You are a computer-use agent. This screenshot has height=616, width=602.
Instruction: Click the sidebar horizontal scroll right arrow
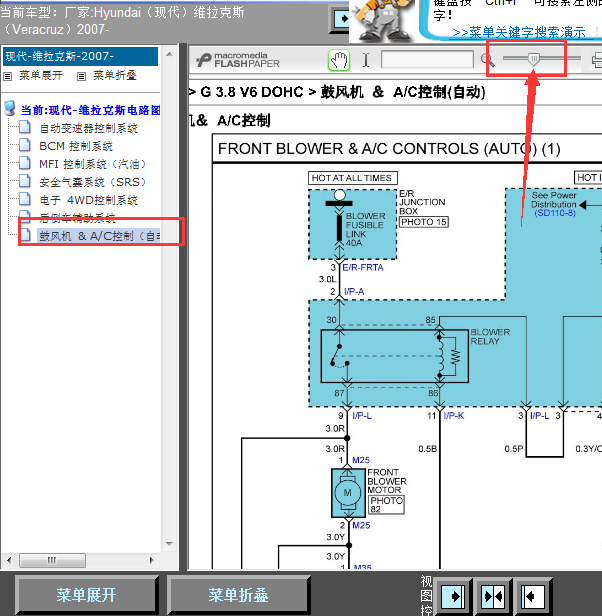pos(152,560)
